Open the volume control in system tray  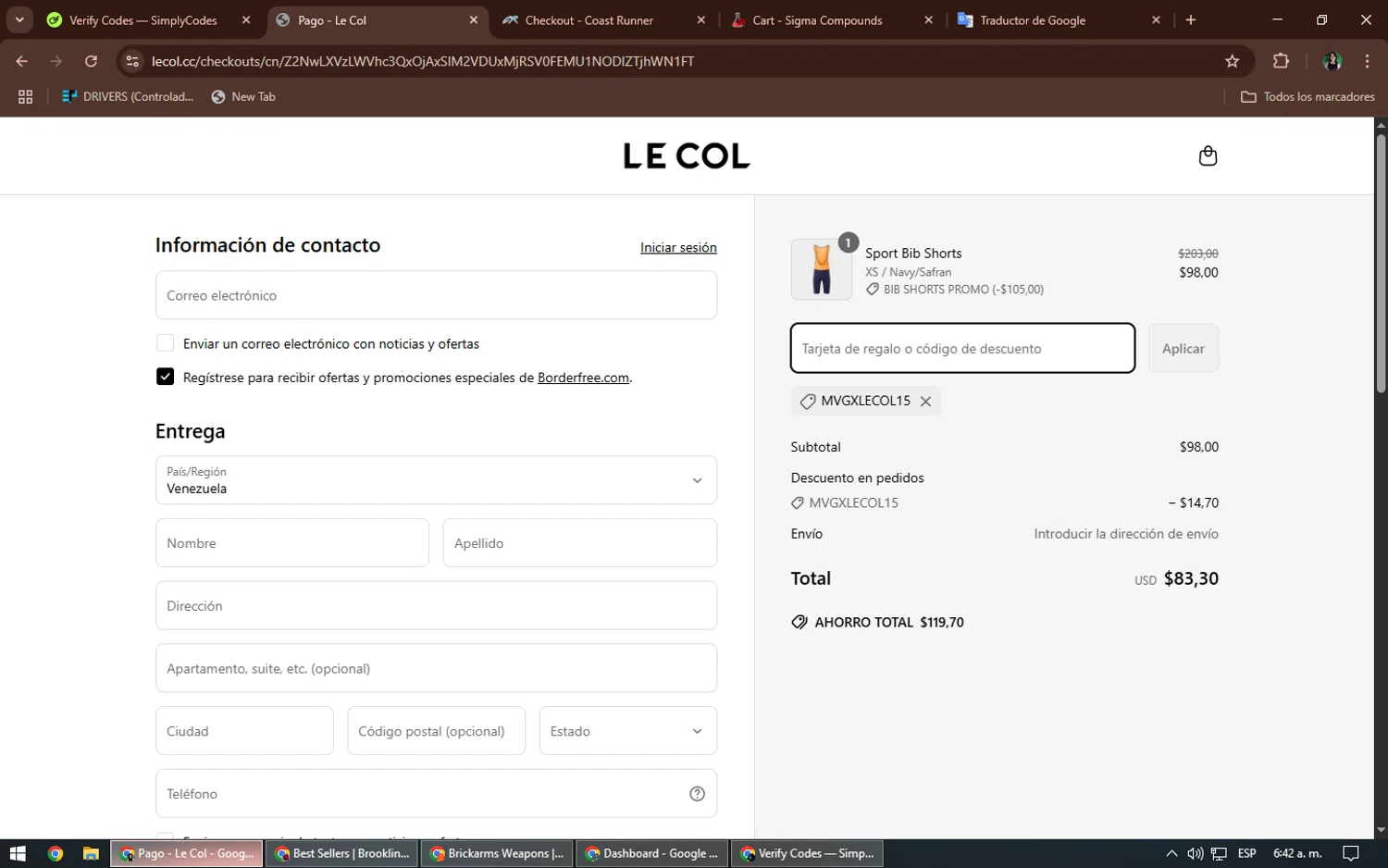pyautogui.click(x=1196, y=853)
